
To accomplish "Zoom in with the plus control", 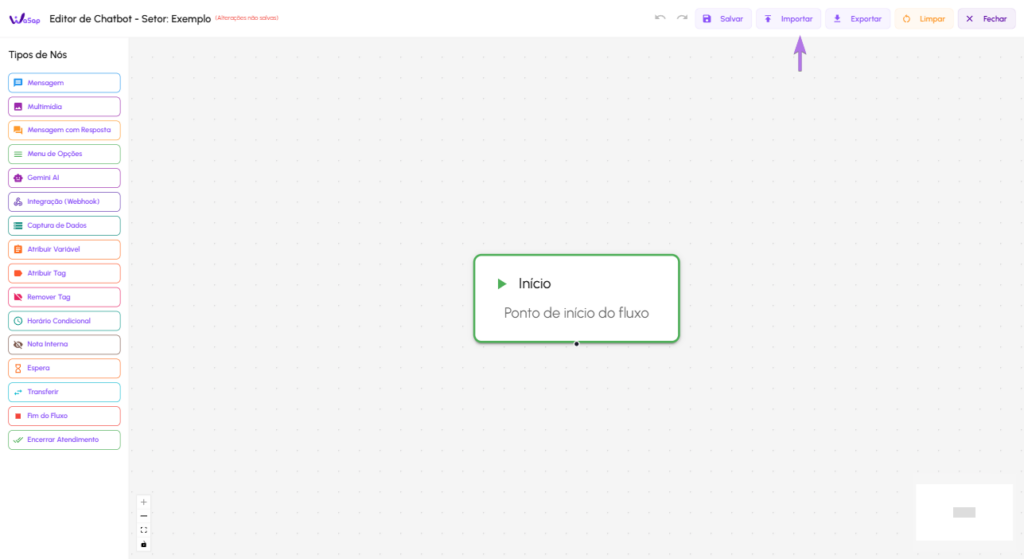I will point(144,502).
